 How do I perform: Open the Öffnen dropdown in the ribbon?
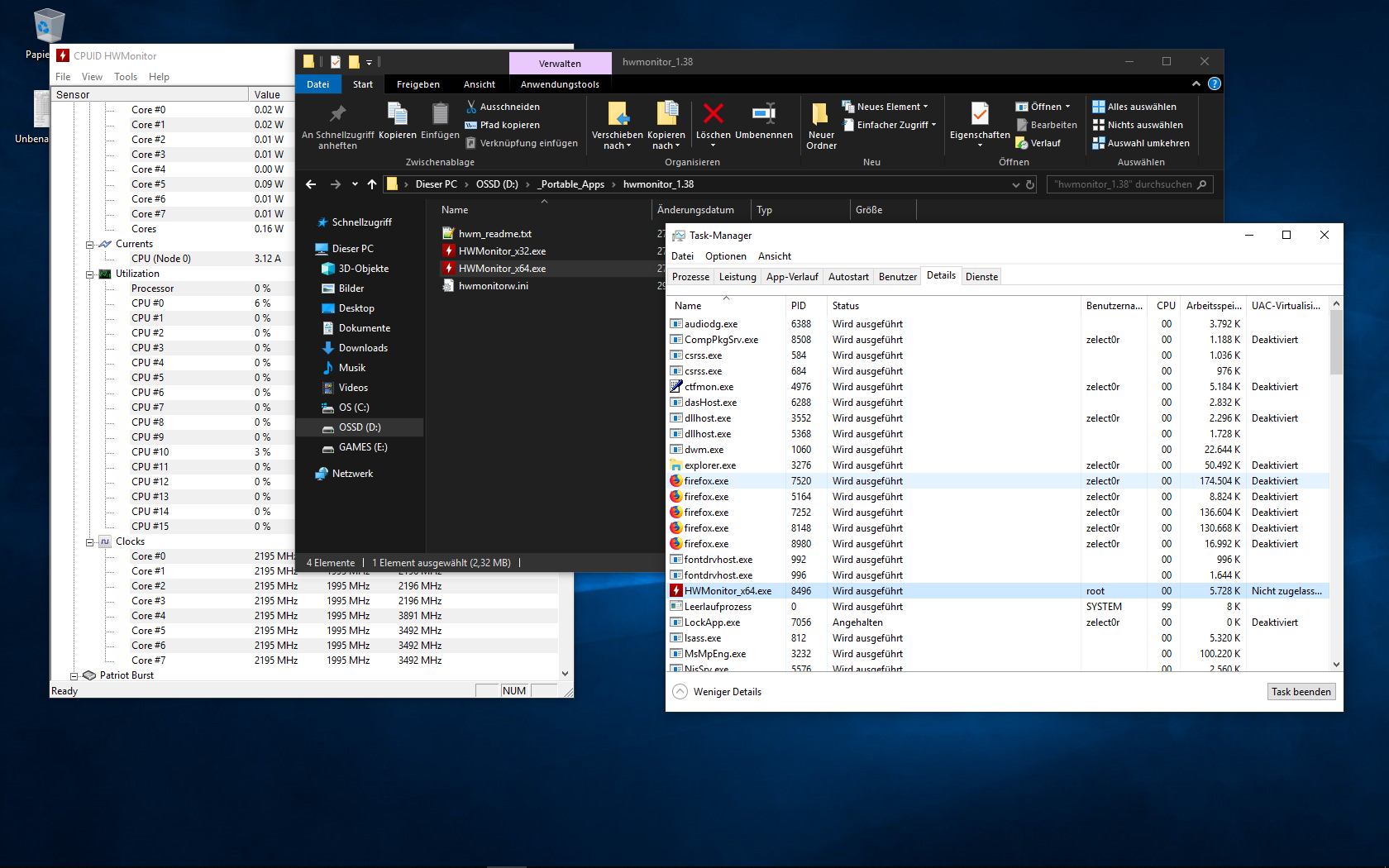pyautogui.click(x=1043, y=107)
